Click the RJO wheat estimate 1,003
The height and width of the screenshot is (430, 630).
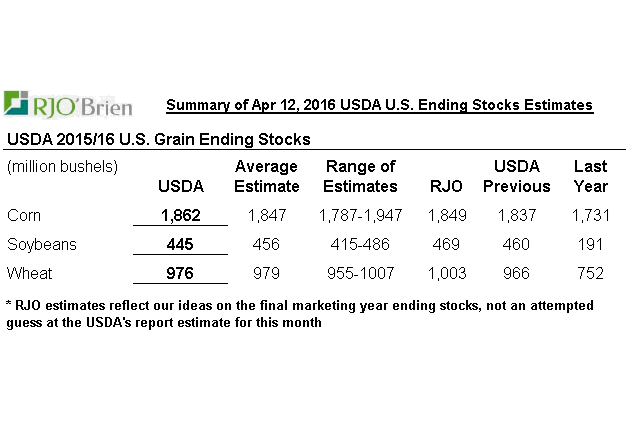click(446, 273)
